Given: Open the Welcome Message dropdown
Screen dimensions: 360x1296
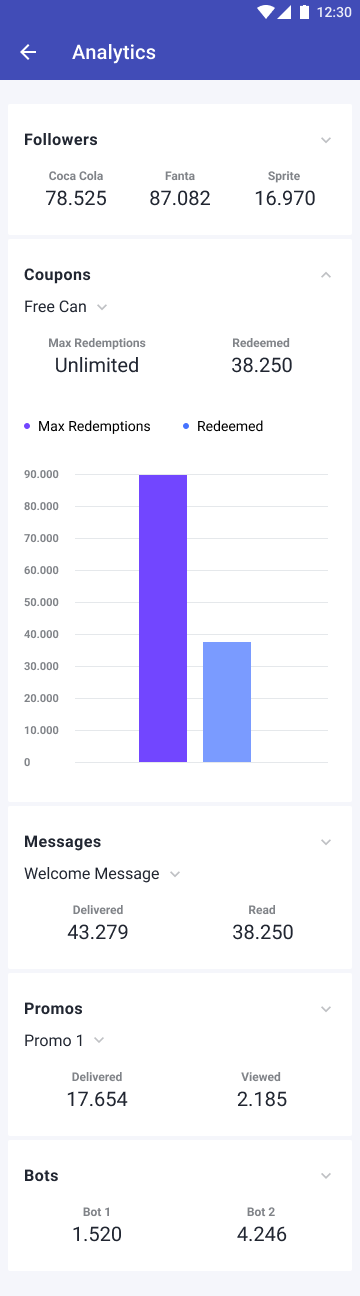Looking at the screenshot, I should click(103, 874).
